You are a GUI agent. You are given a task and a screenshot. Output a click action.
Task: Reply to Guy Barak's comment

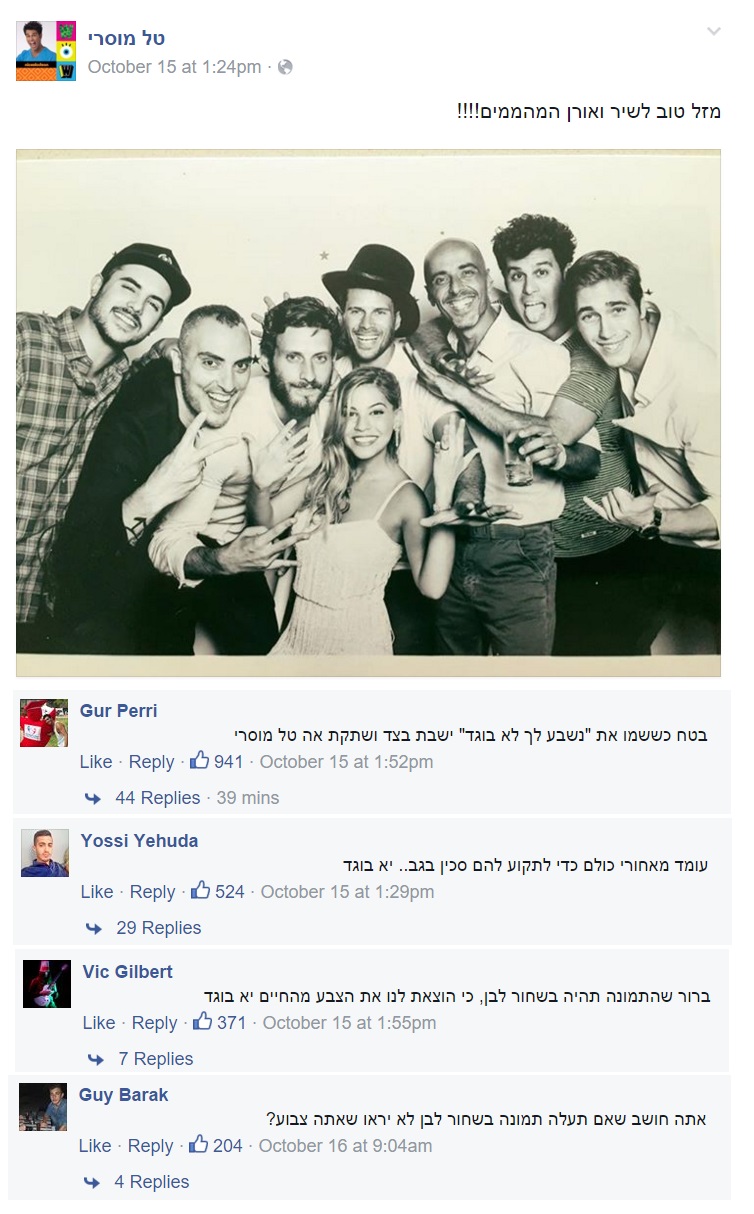pyautogui.click(x=151, y=1146)
